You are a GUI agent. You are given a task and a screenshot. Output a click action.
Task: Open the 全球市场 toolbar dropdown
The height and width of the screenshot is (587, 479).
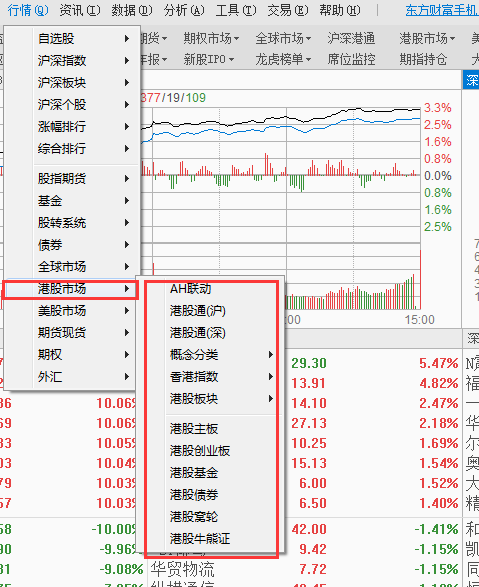[283, 38]
